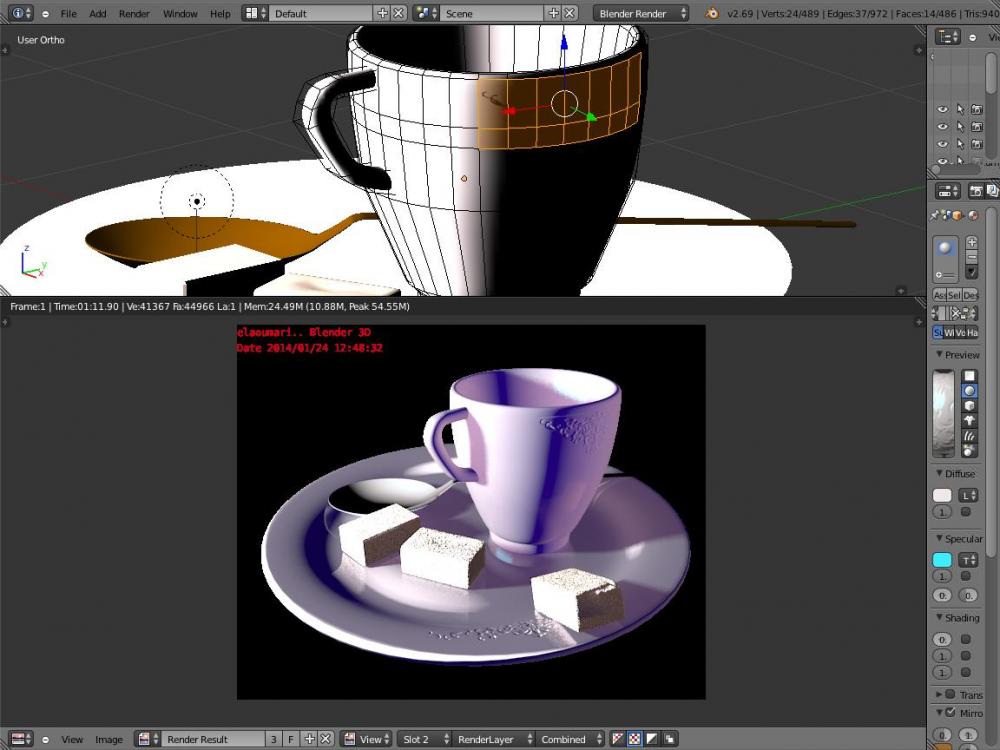Click the add material slot plus button

[971, 243]
